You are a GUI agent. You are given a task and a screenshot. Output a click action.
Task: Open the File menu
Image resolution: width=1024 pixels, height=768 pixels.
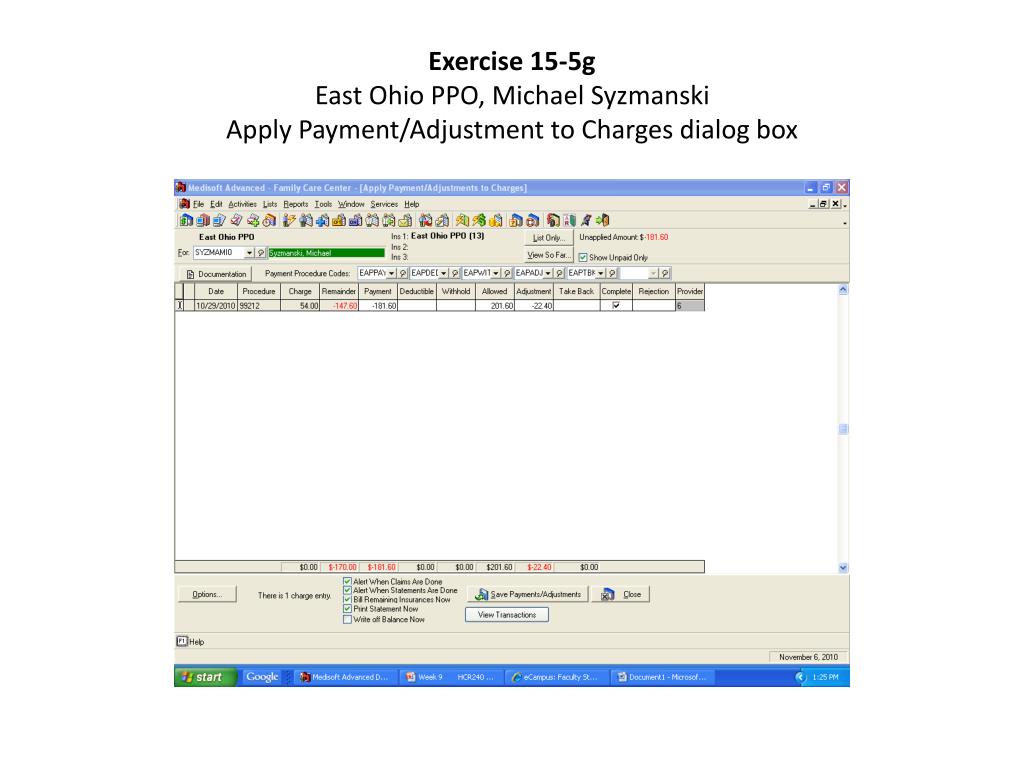click(x=199, y=204)
